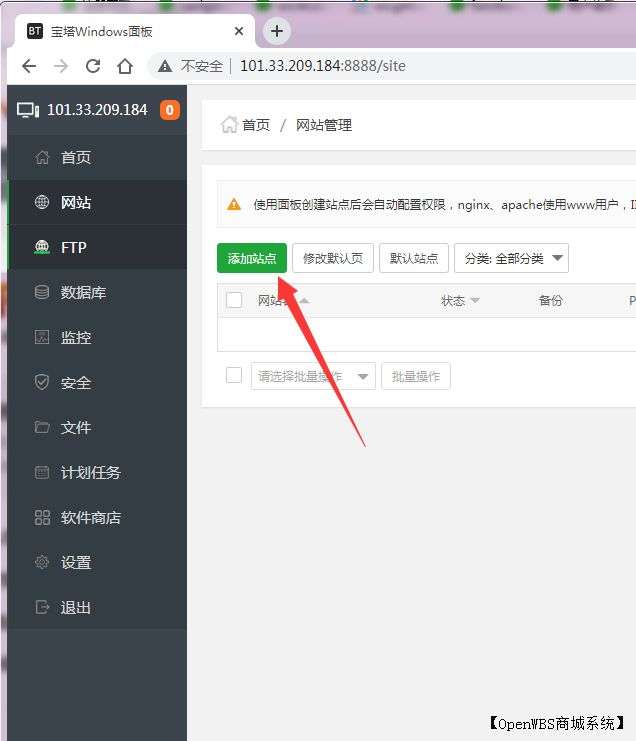Select 退出 in the sidebar menu
636x741 pixels.
[x=75, y=608]
